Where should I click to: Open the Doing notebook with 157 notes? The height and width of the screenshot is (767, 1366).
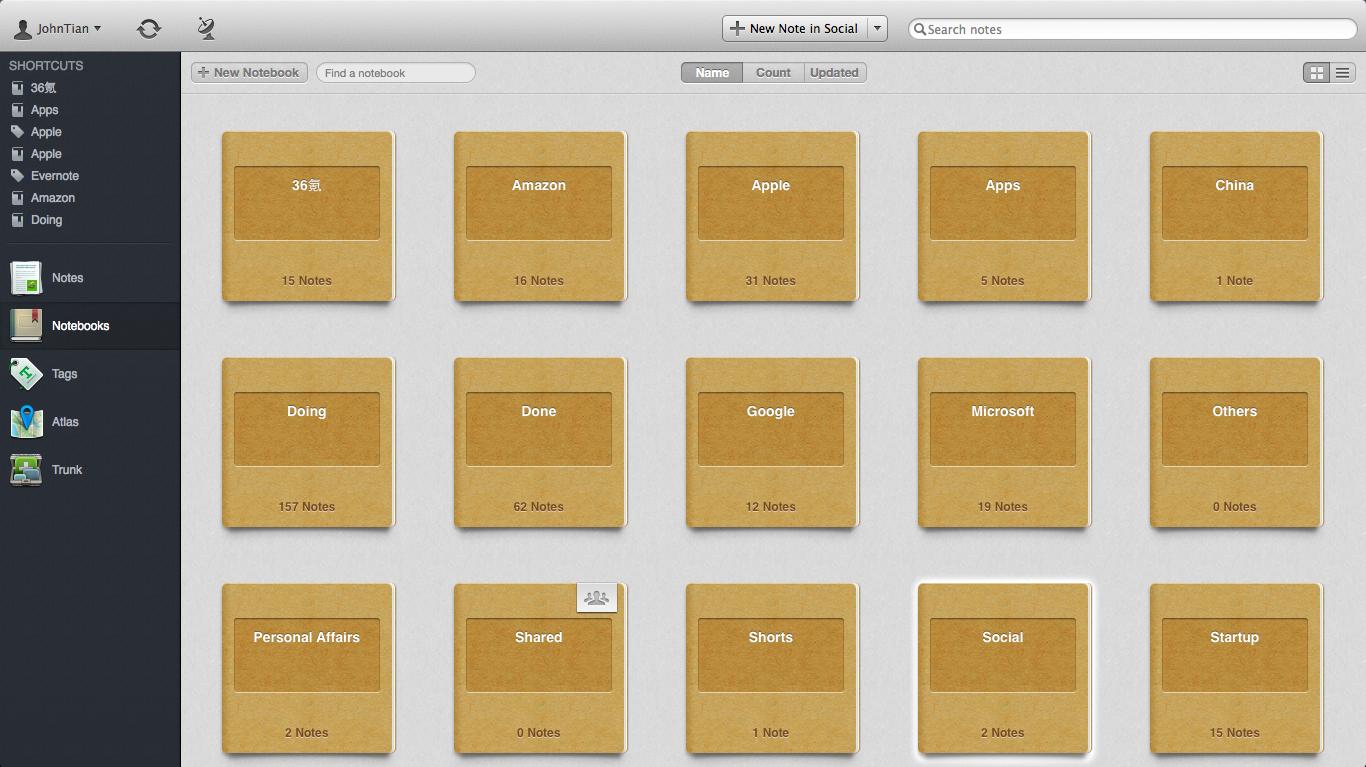point(308,441)
